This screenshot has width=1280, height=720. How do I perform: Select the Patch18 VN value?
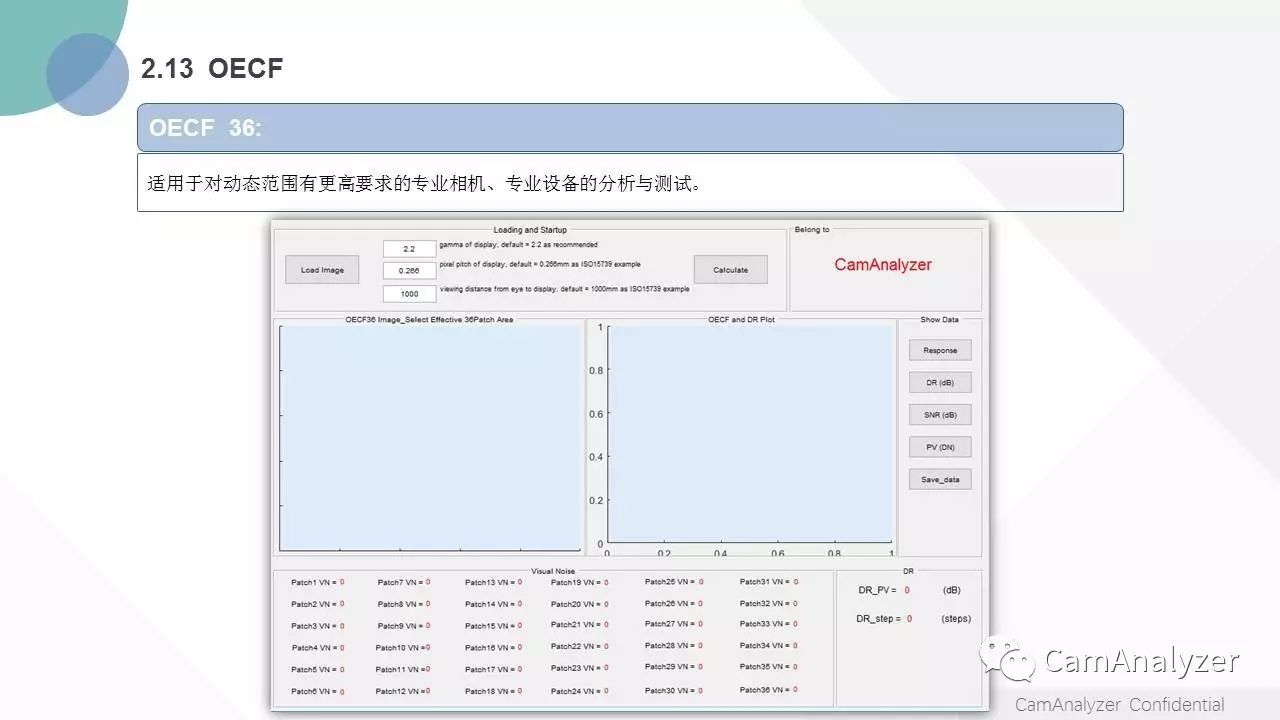click(518, 691)
